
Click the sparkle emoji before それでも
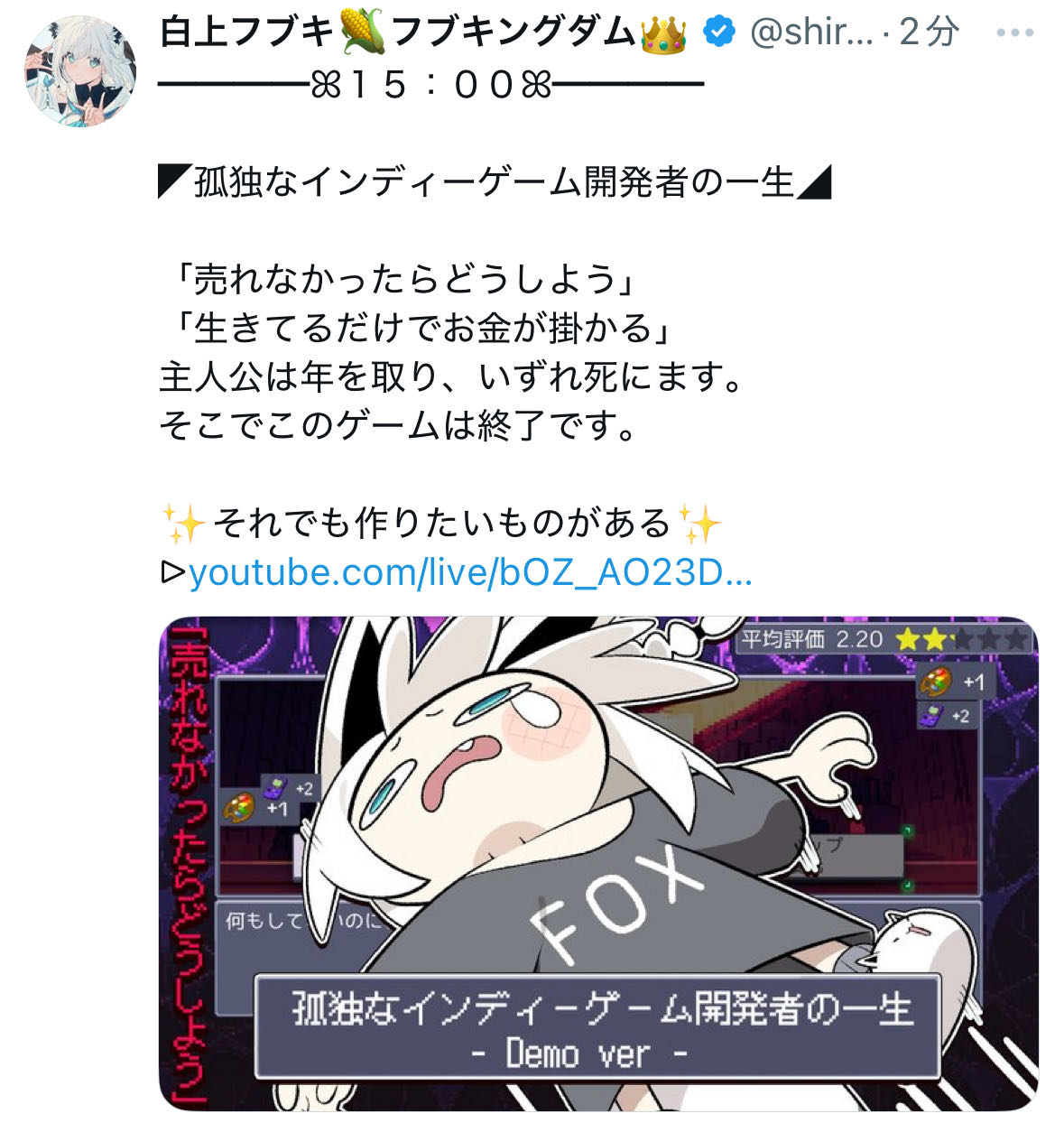(183, 524)
